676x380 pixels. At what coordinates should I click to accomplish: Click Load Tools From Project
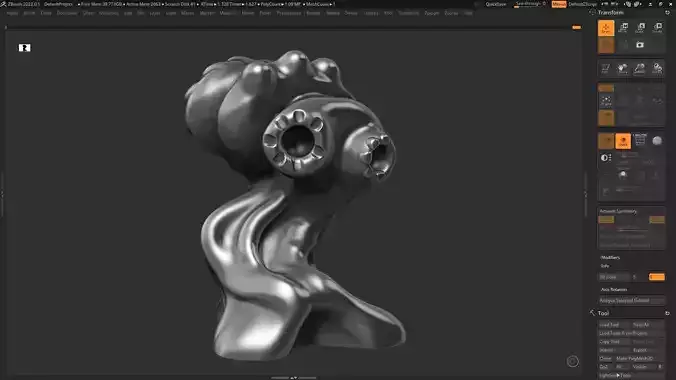click(631, 333)
